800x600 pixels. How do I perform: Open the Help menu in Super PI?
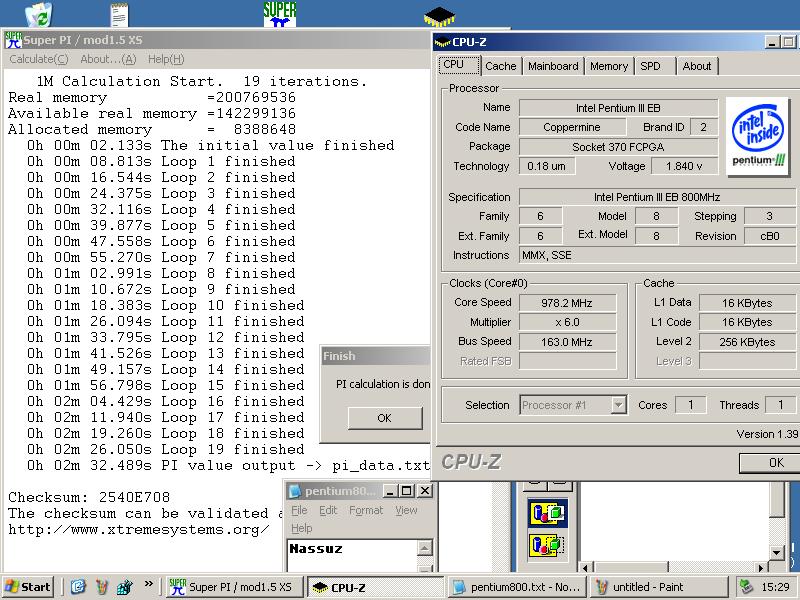(166, 59)
